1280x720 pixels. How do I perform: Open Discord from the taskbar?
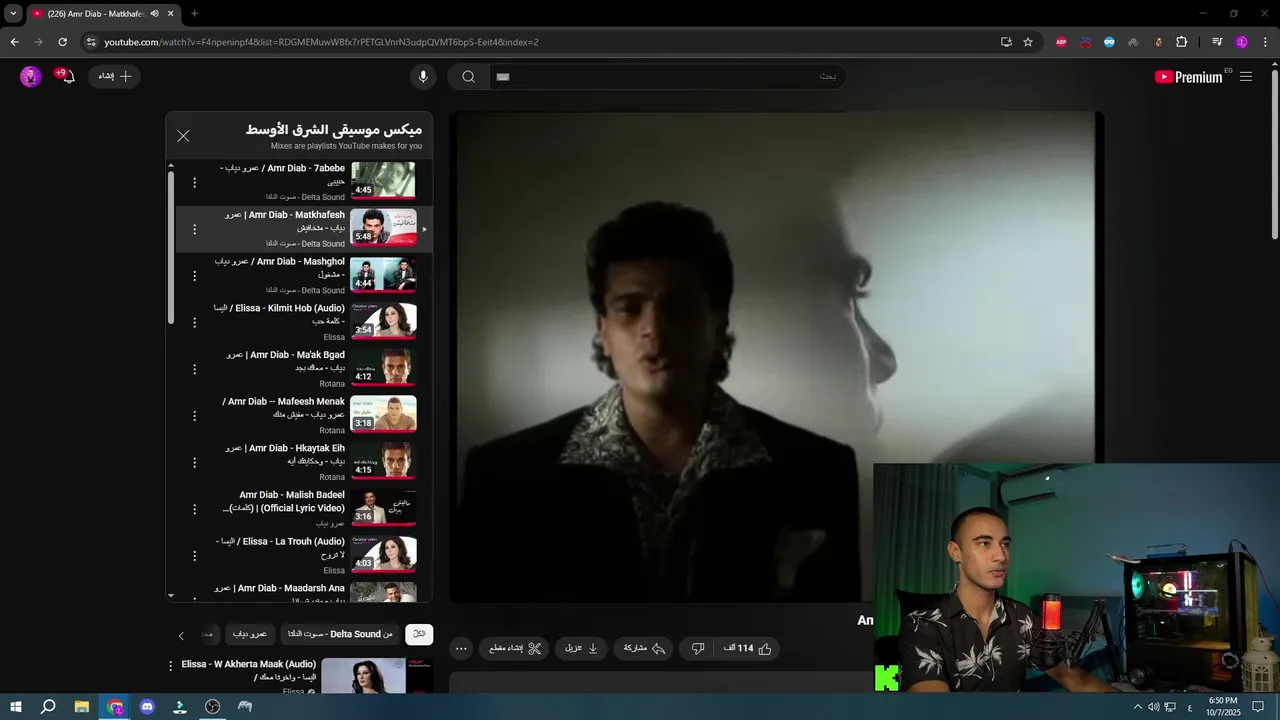pos(147,707)
